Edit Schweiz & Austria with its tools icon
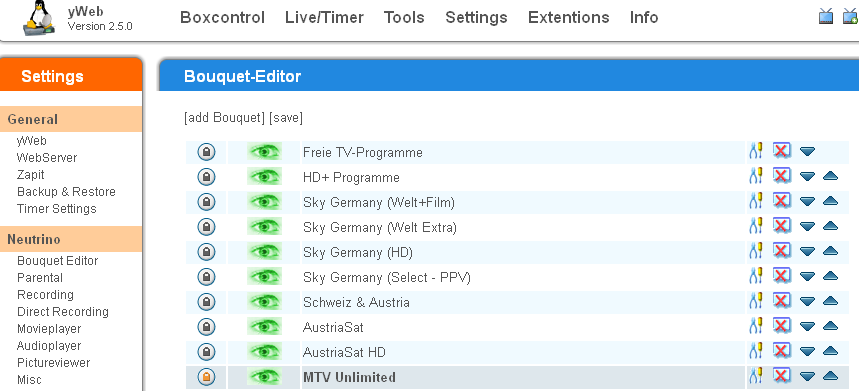The height and width of the screenshot is (391, 859). [756, 302]
